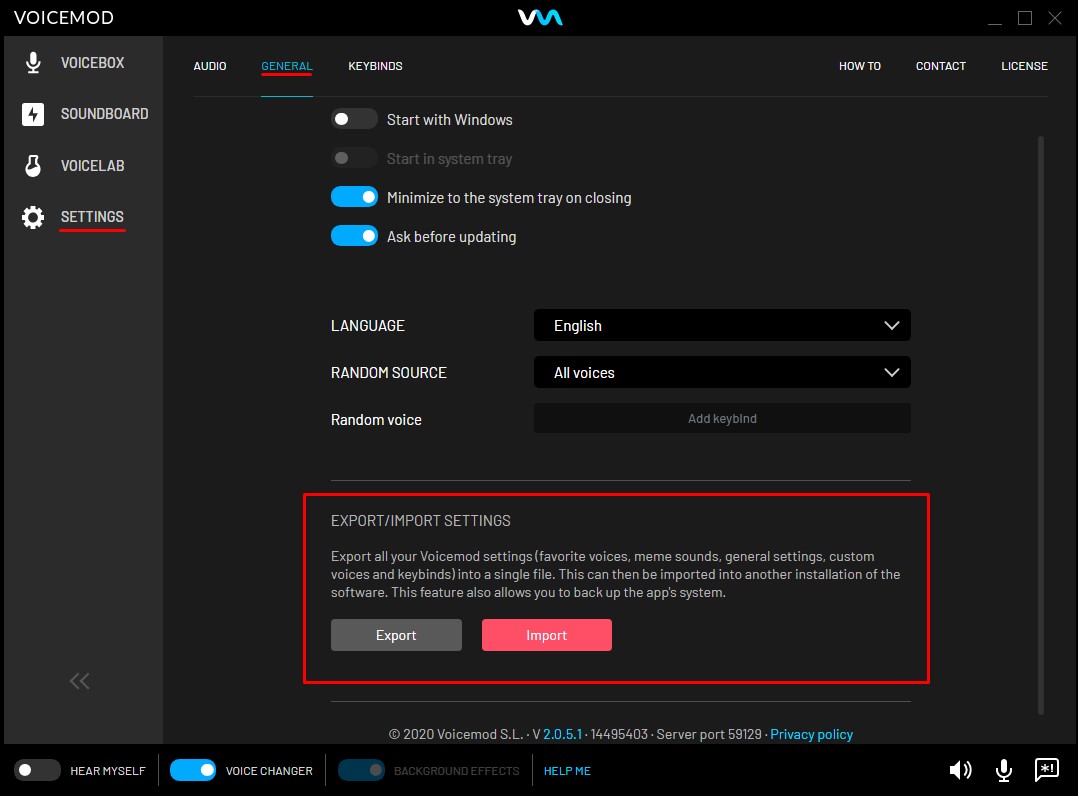
Task: Switch to the Audio tab
Action: point(210,66)
